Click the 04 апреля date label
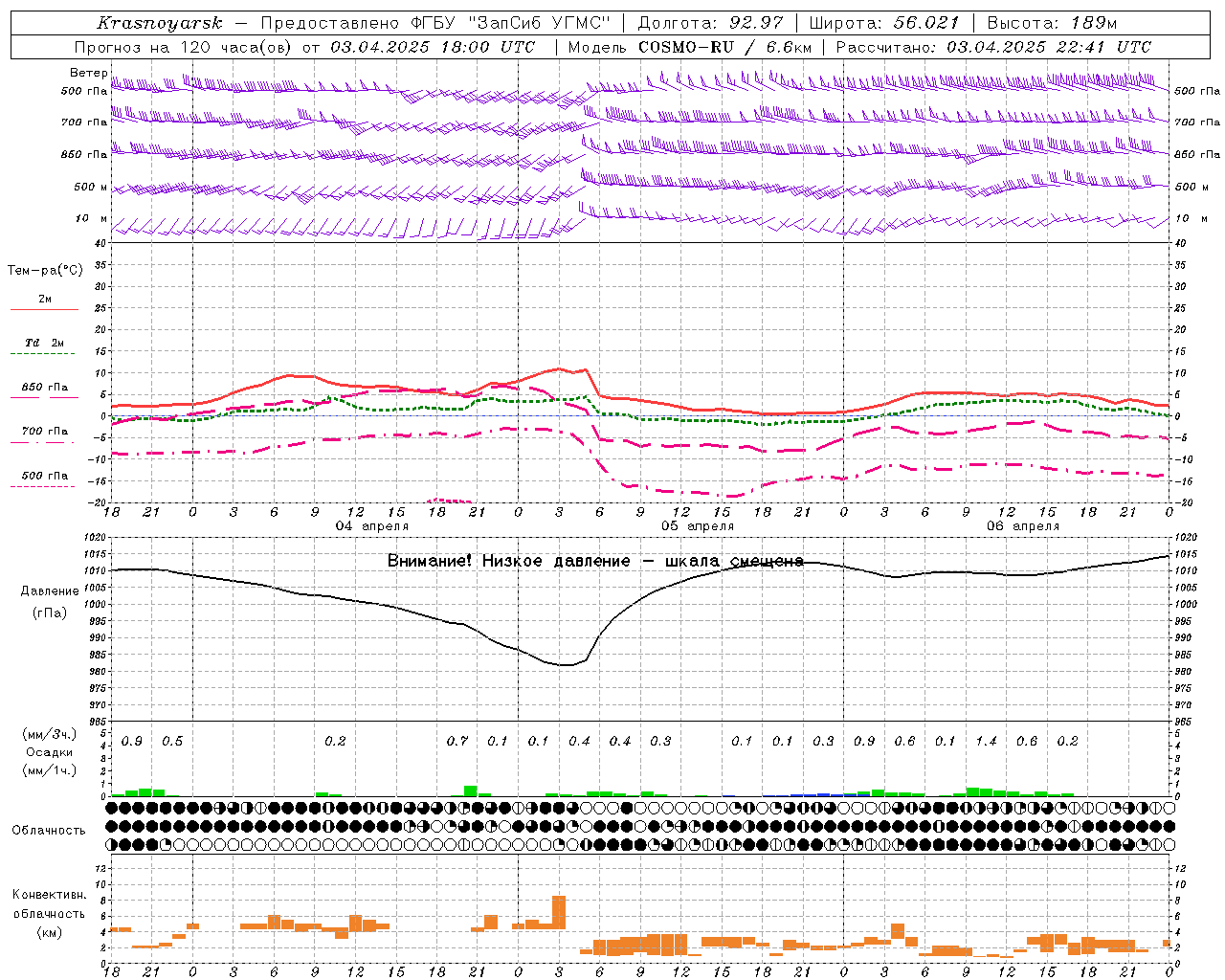 [x=371, y=526]
